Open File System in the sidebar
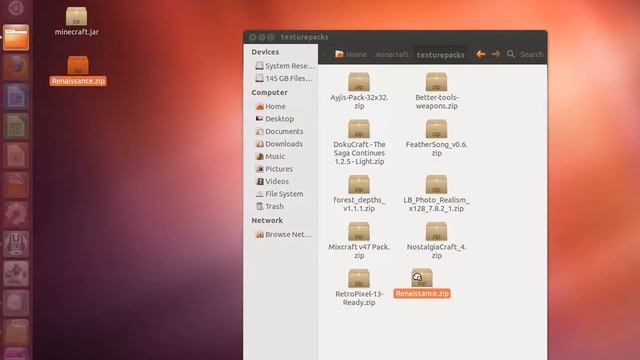 pos(281,194)
